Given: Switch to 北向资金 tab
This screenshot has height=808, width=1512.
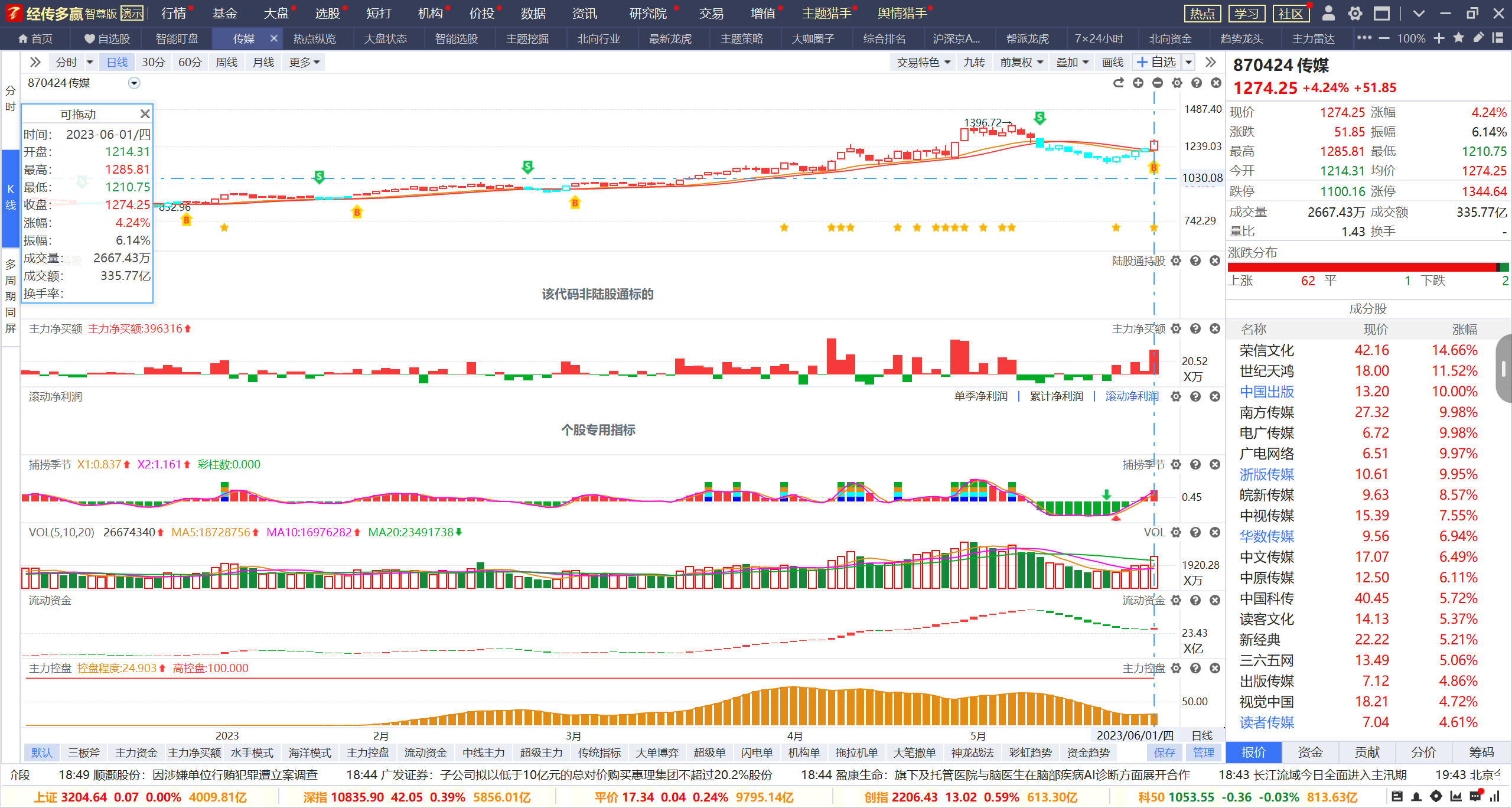Looking at the screenshot, I should click(x=1170, y=38).
